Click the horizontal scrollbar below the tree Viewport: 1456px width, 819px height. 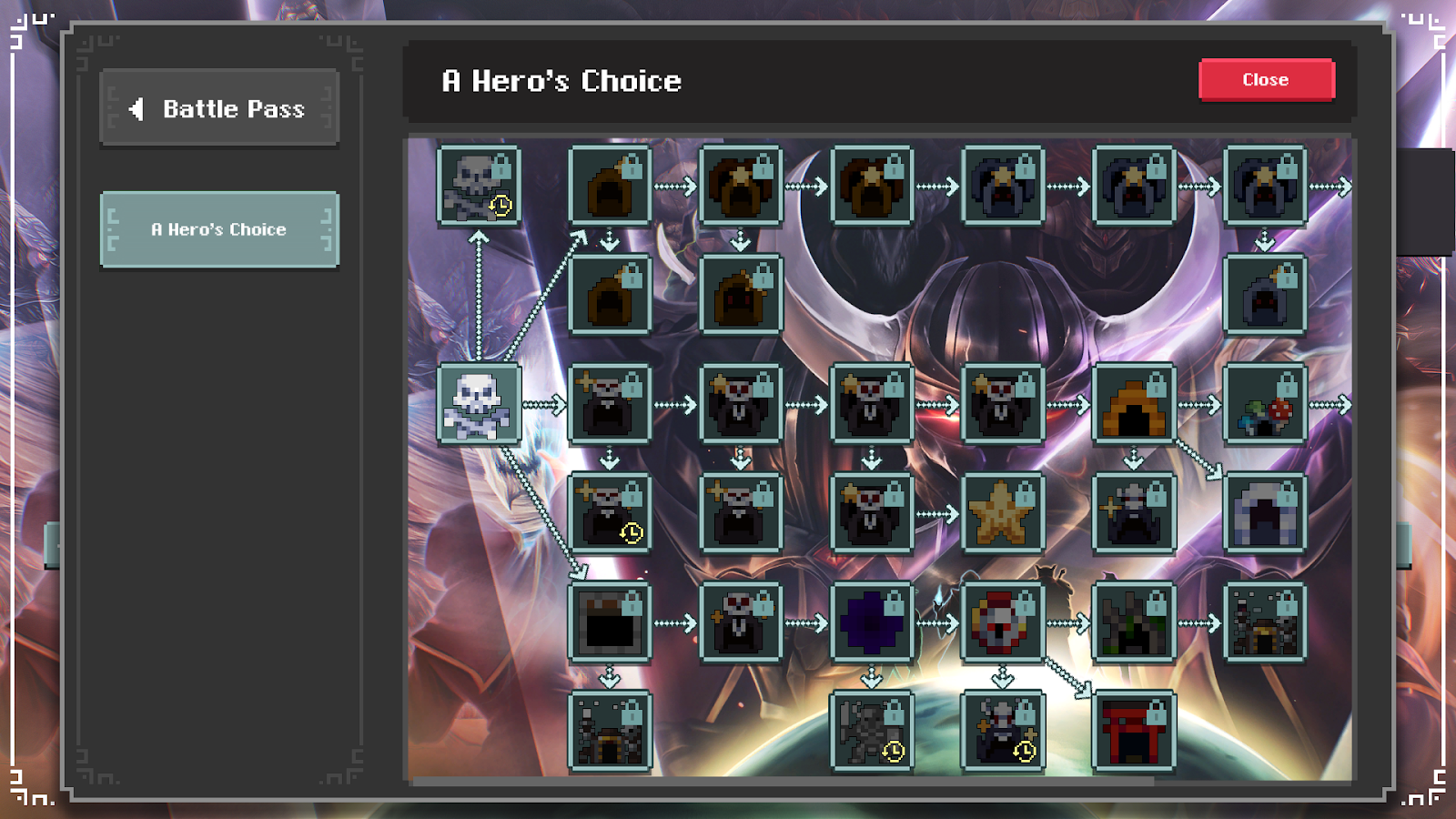point(783,781)
